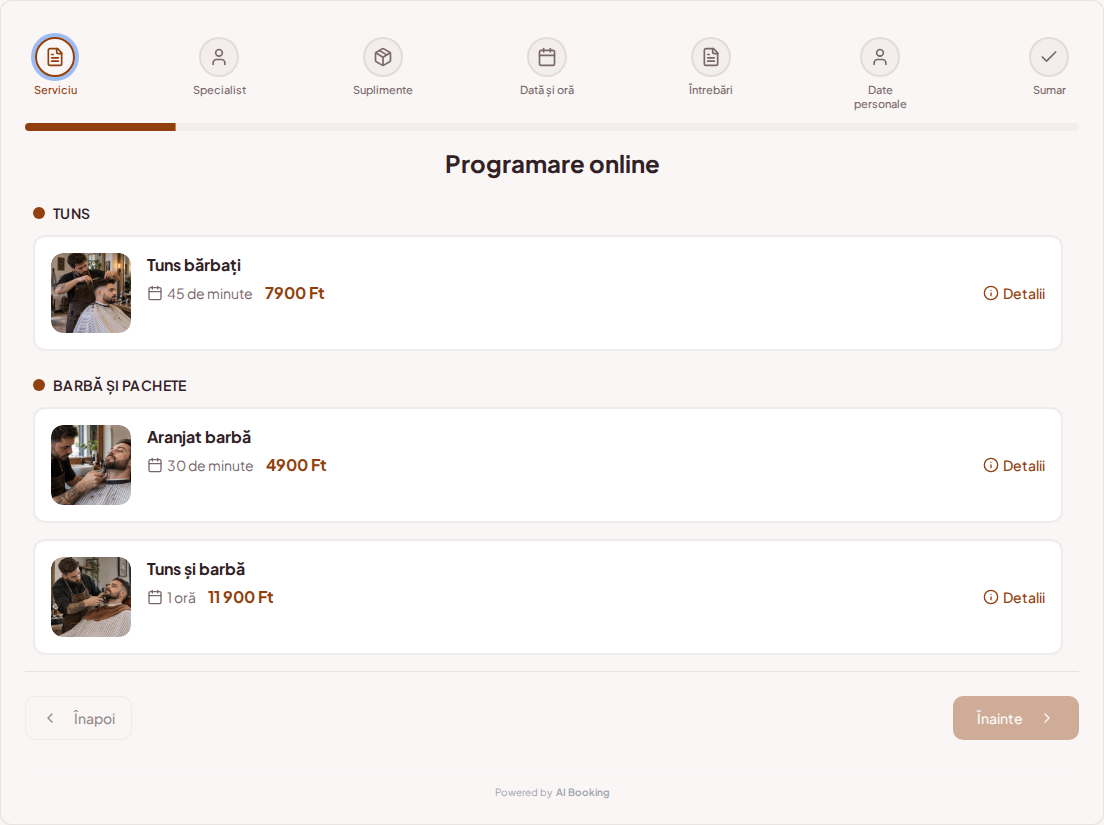Click the booking progress bar
Screen dimensions: 1104x825
pyautogui.click(x=552, y=127)
